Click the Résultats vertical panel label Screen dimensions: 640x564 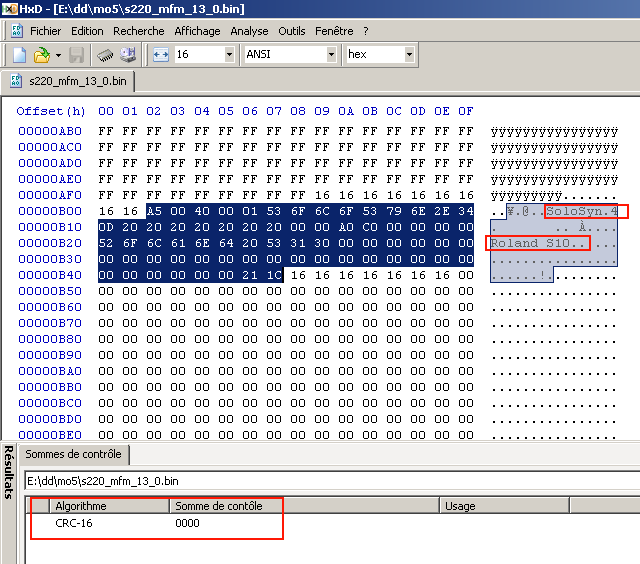9,472
